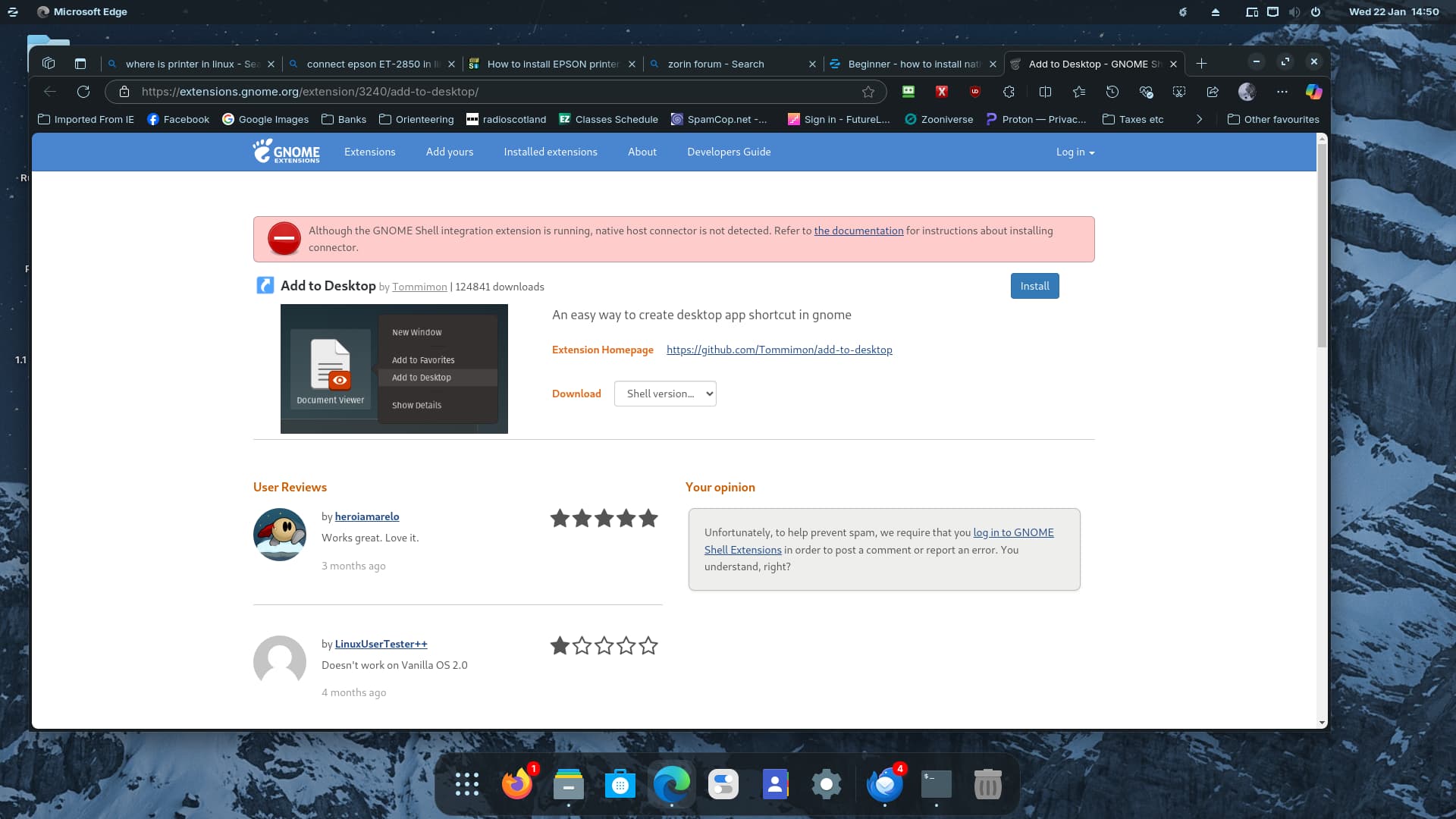Show all apps grid in the dock
The height and width of the screenshot is (819, 1456).
coord(467,784)
